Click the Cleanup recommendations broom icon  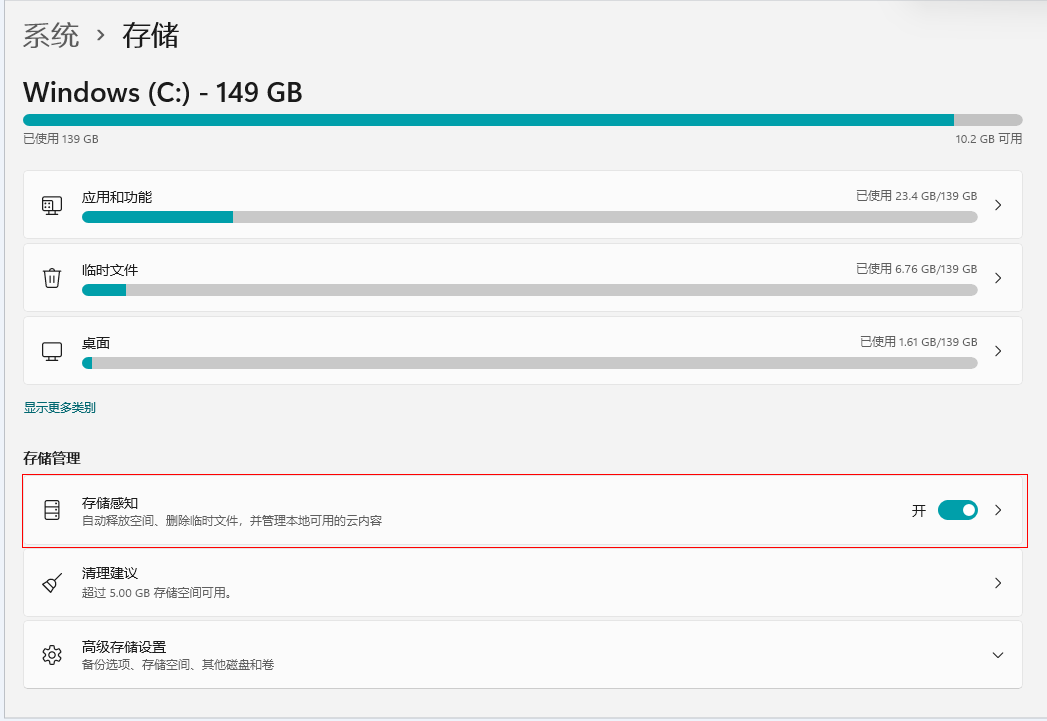(x=52, y=583)
